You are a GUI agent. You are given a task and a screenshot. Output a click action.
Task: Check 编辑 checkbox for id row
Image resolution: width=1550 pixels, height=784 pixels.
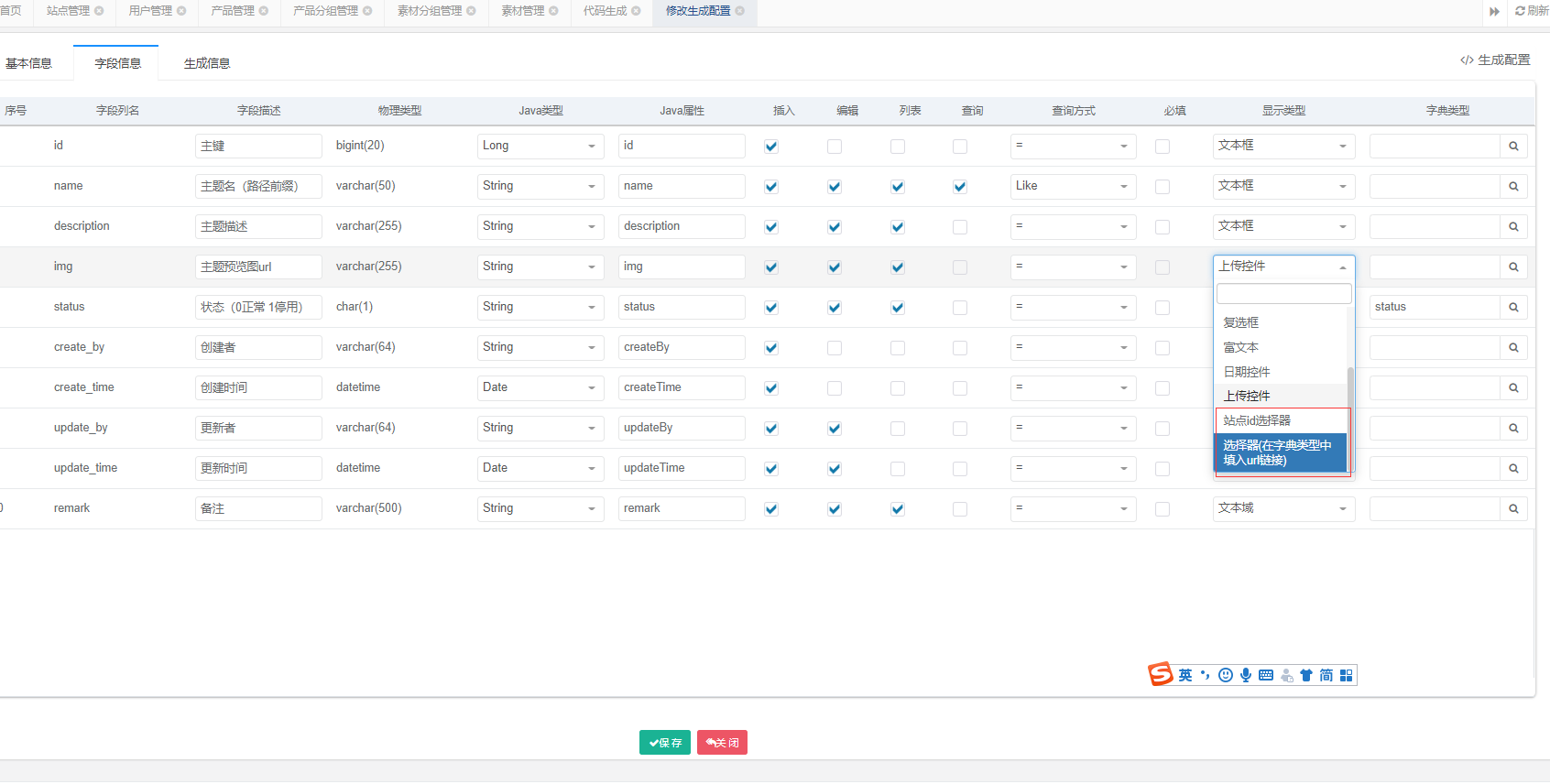click(x=835, y=147)
